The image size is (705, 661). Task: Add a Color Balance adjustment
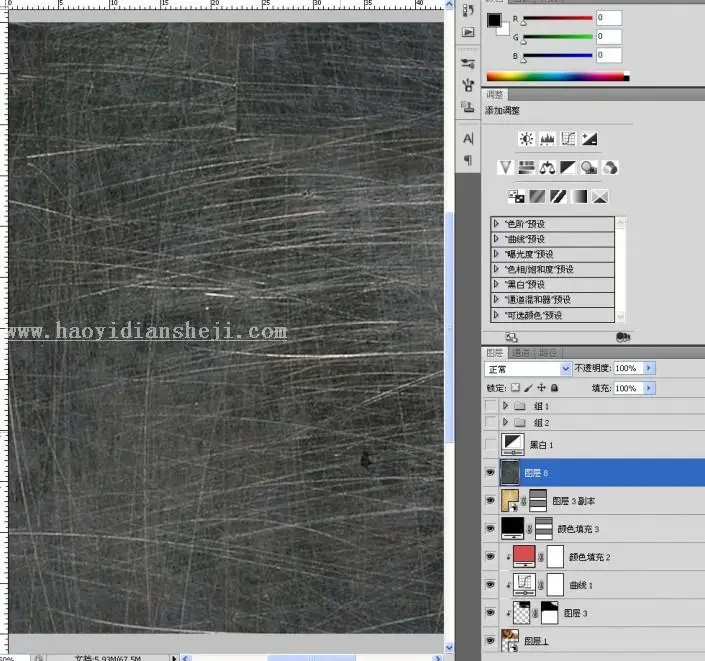pos(547,168)
